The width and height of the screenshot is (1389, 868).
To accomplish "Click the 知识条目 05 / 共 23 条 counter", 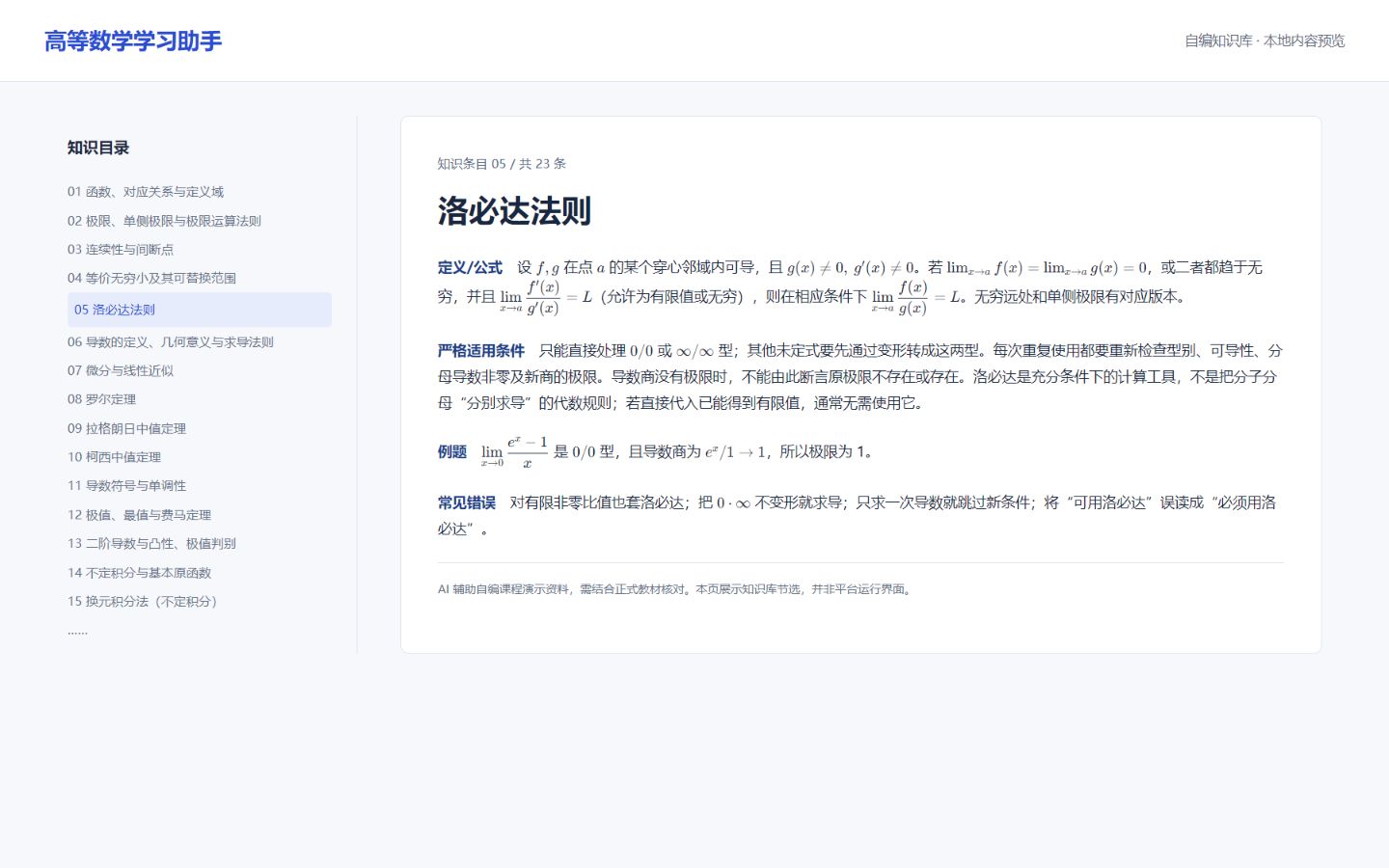I will click(x=502, y=164).
